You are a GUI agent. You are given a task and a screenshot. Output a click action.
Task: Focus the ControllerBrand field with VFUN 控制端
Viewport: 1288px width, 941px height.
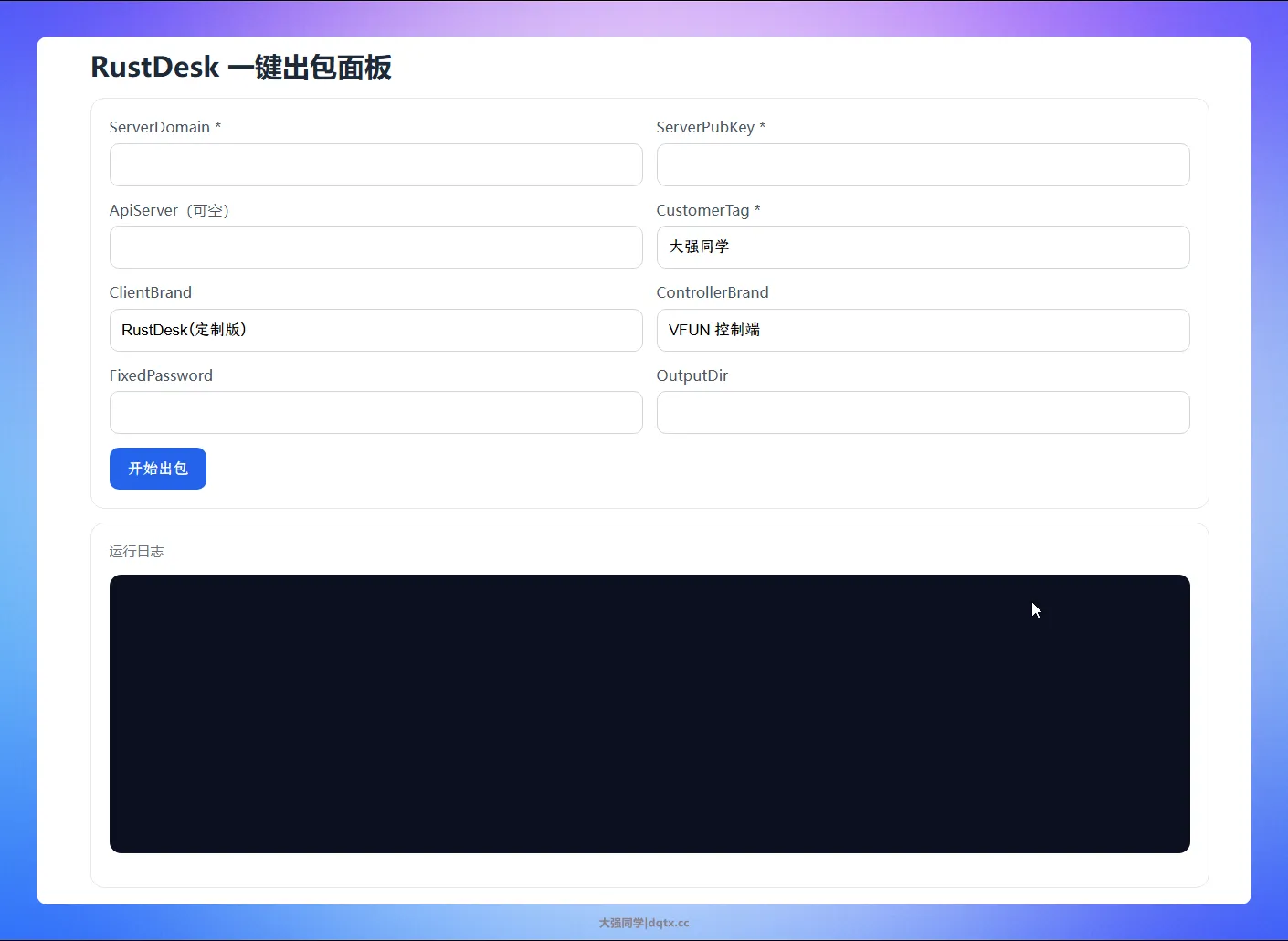tap(923, 331)
